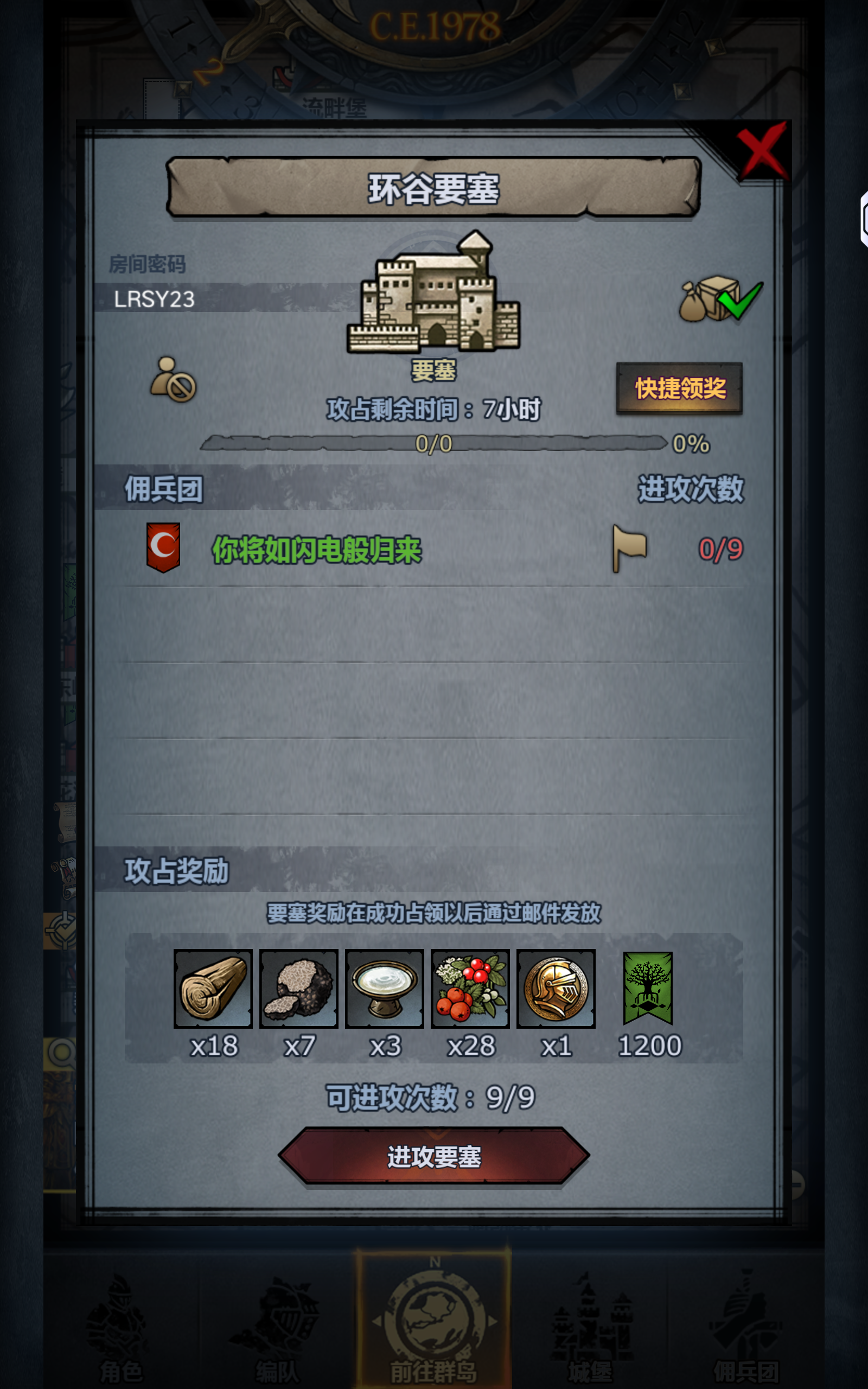Screen dimensions: 868x1389
Task: Tap the player blocked icon
Action: (173, 379)
